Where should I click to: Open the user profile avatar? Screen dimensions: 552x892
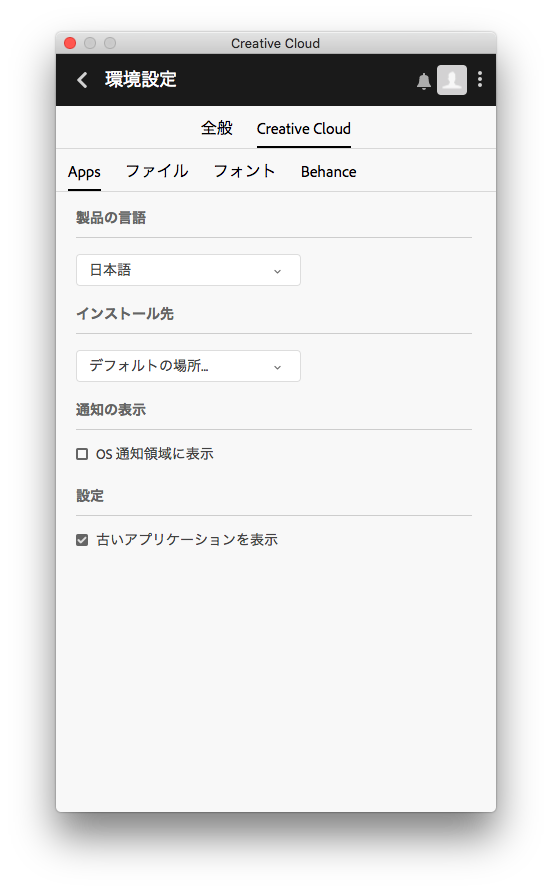point(452,80)
